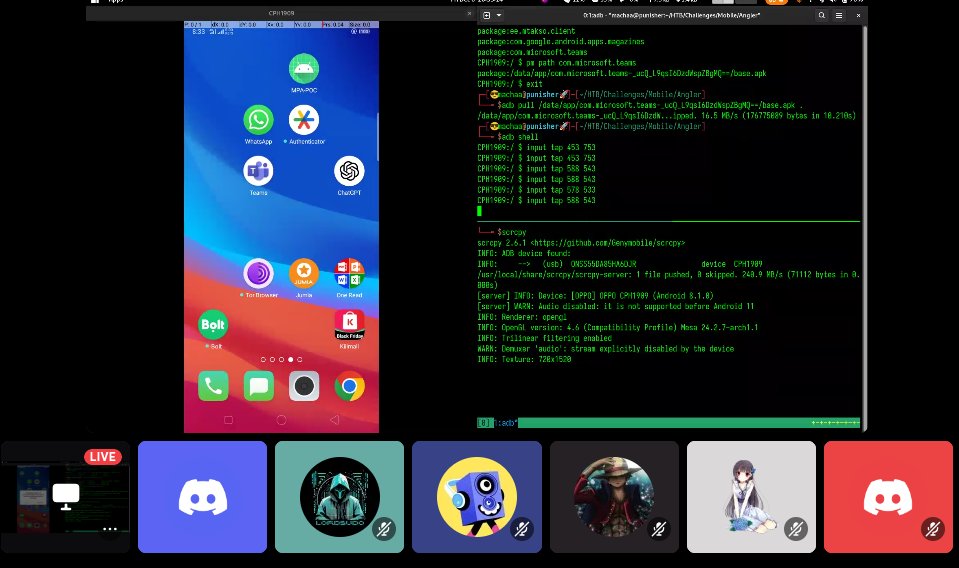
Task: Select the blue Discord logo participant tile
Action: point(202,497)
